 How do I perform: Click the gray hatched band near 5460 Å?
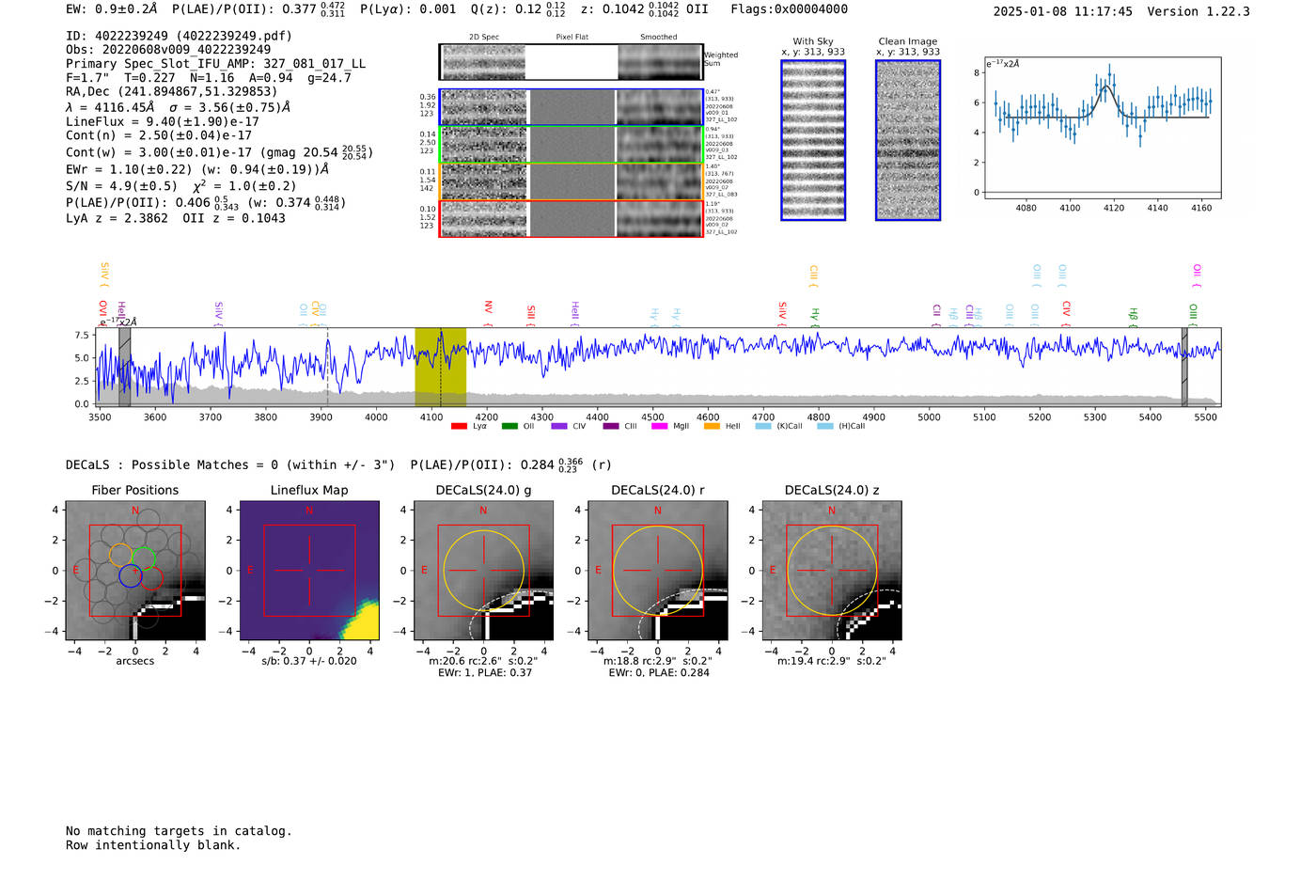1184,368
